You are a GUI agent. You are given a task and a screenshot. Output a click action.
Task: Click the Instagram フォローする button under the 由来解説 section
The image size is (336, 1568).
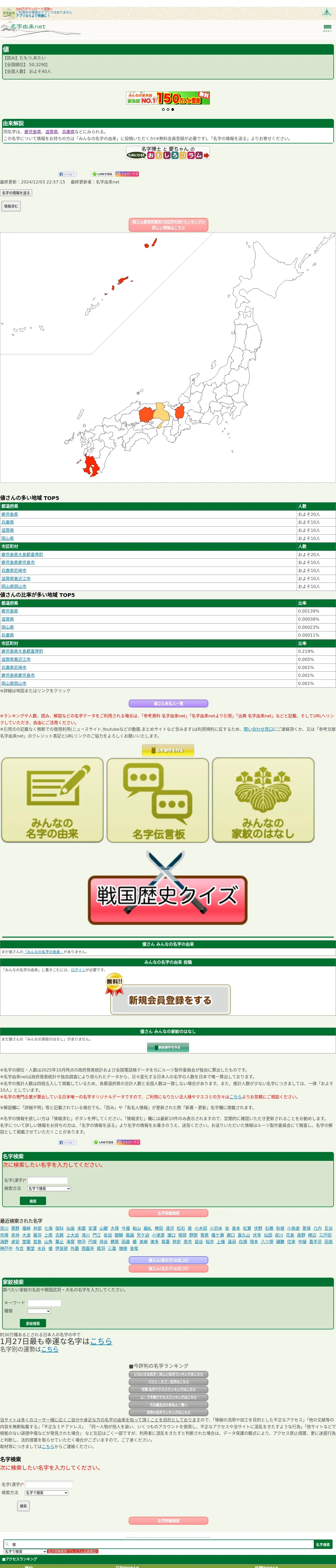click(127, 174)
